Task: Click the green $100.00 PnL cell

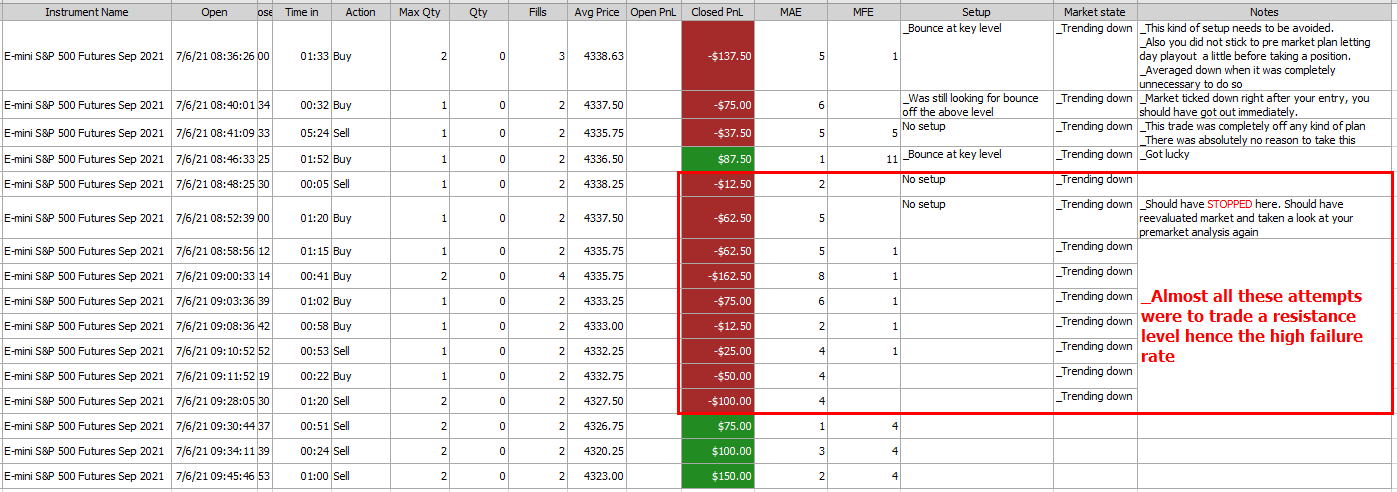Action: point(717,451)
